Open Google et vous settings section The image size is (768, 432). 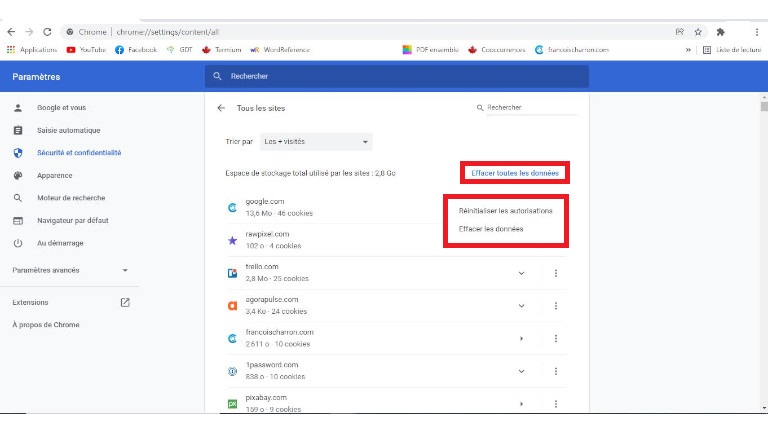point(61,108)
